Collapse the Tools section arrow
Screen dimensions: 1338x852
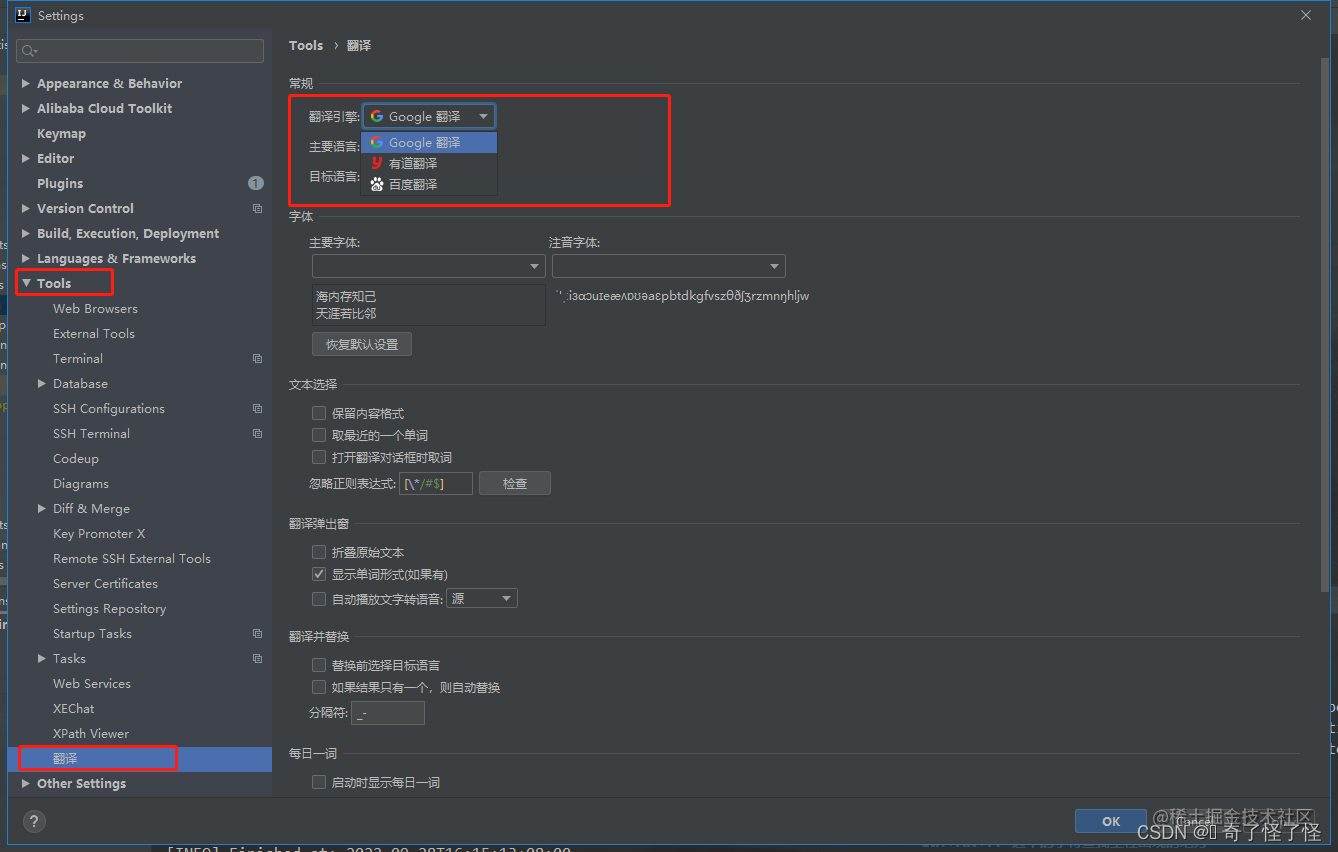point(26,283)
